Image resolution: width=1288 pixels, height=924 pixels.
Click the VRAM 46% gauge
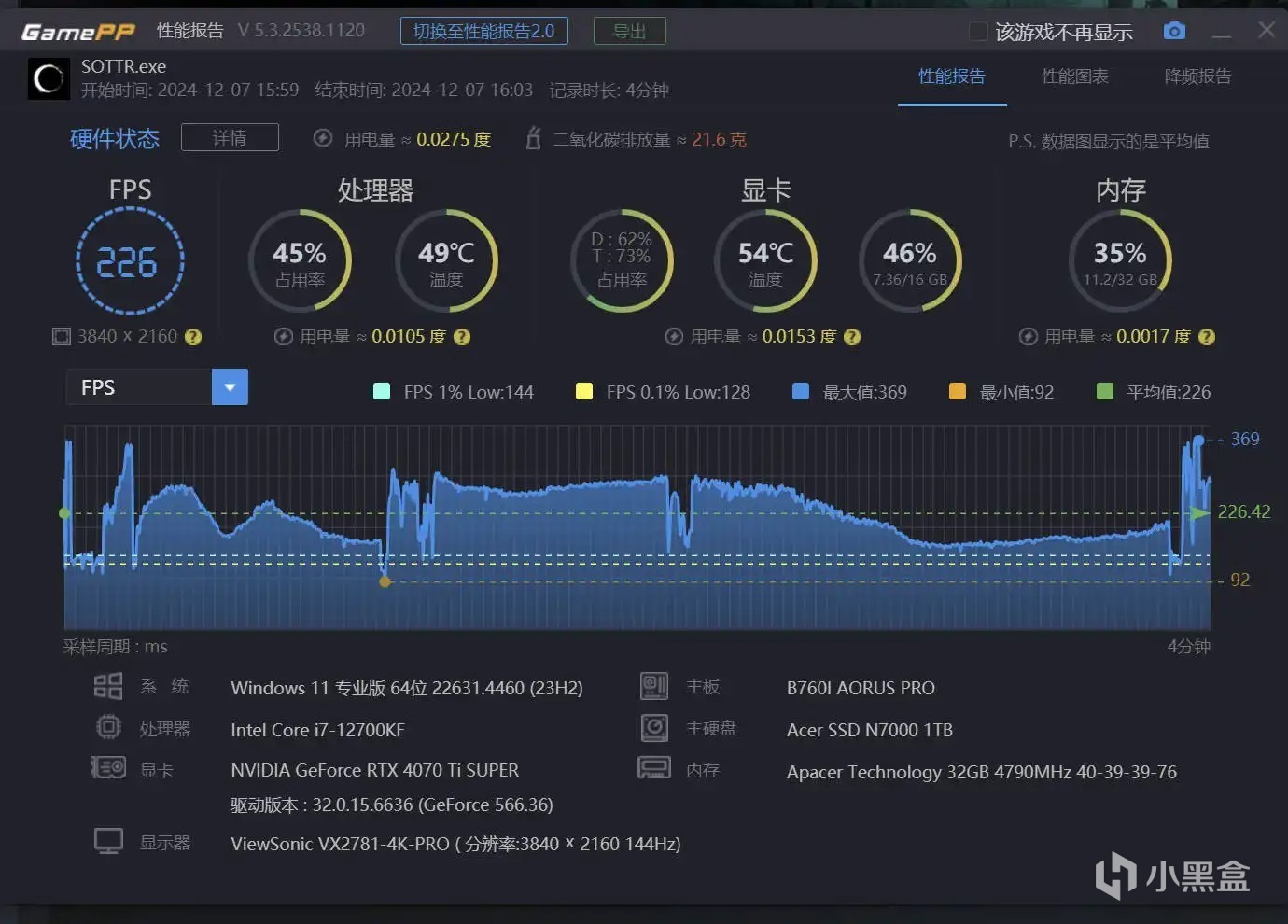[910, 261]
